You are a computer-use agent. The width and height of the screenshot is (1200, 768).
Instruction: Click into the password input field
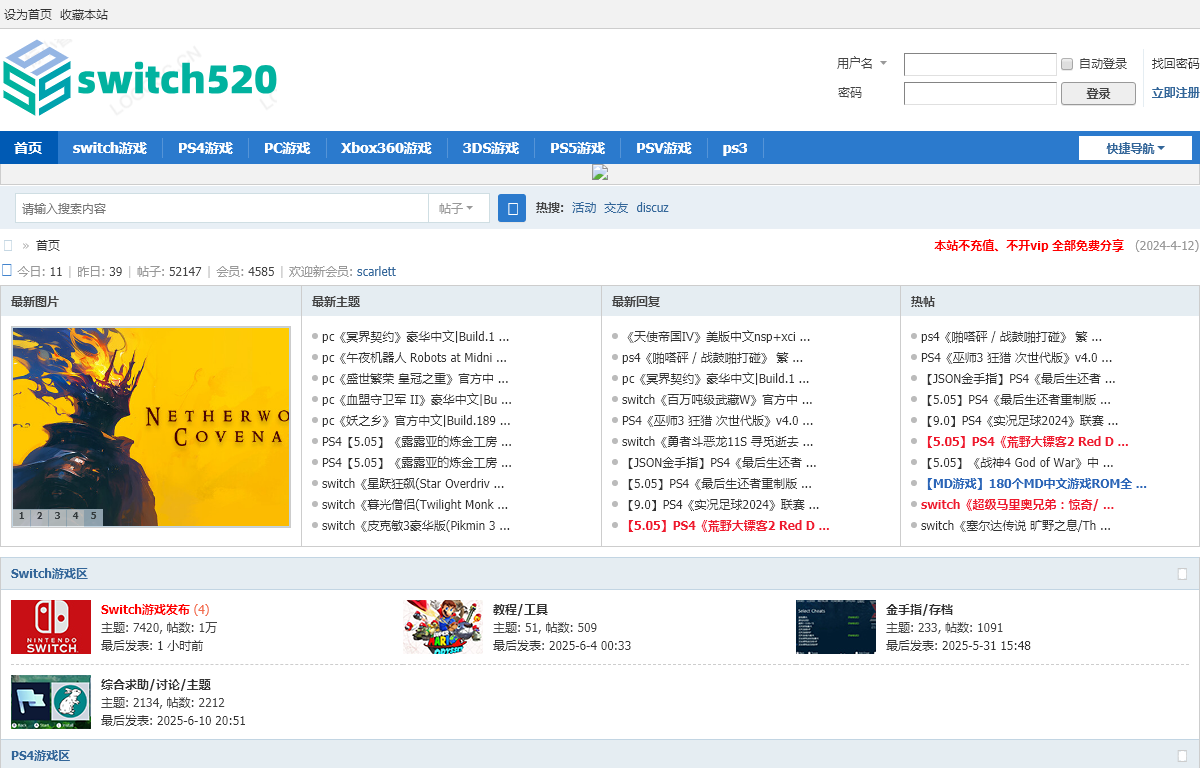pos(980,93)
